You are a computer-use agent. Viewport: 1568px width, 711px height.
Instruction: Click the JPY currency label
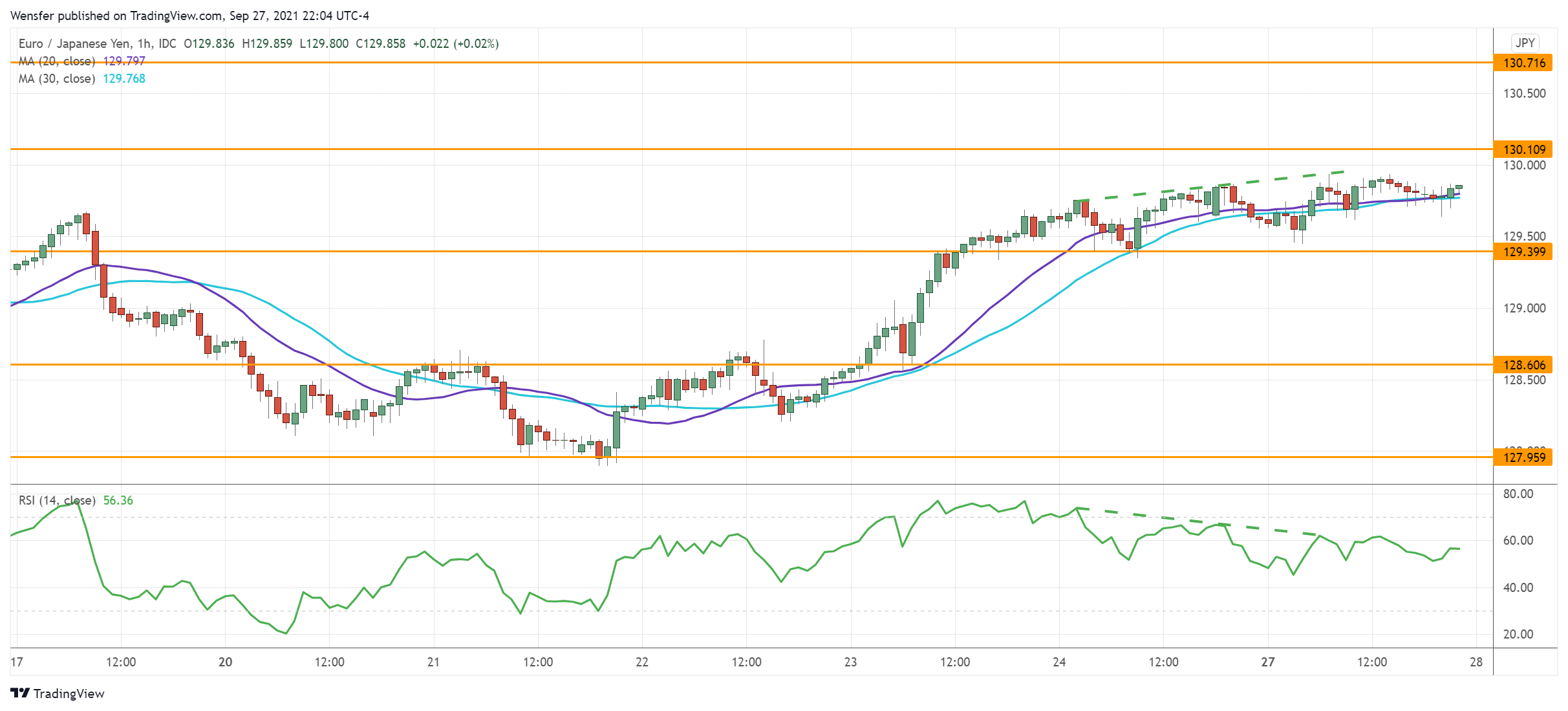[x=1525, y=43]
